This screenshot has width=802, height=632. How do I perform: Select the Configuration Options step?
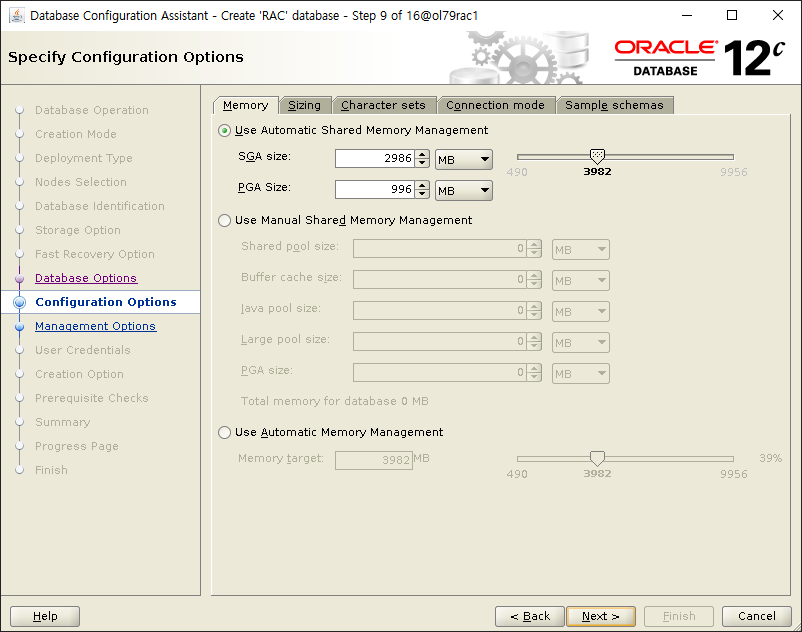(105, 302)
